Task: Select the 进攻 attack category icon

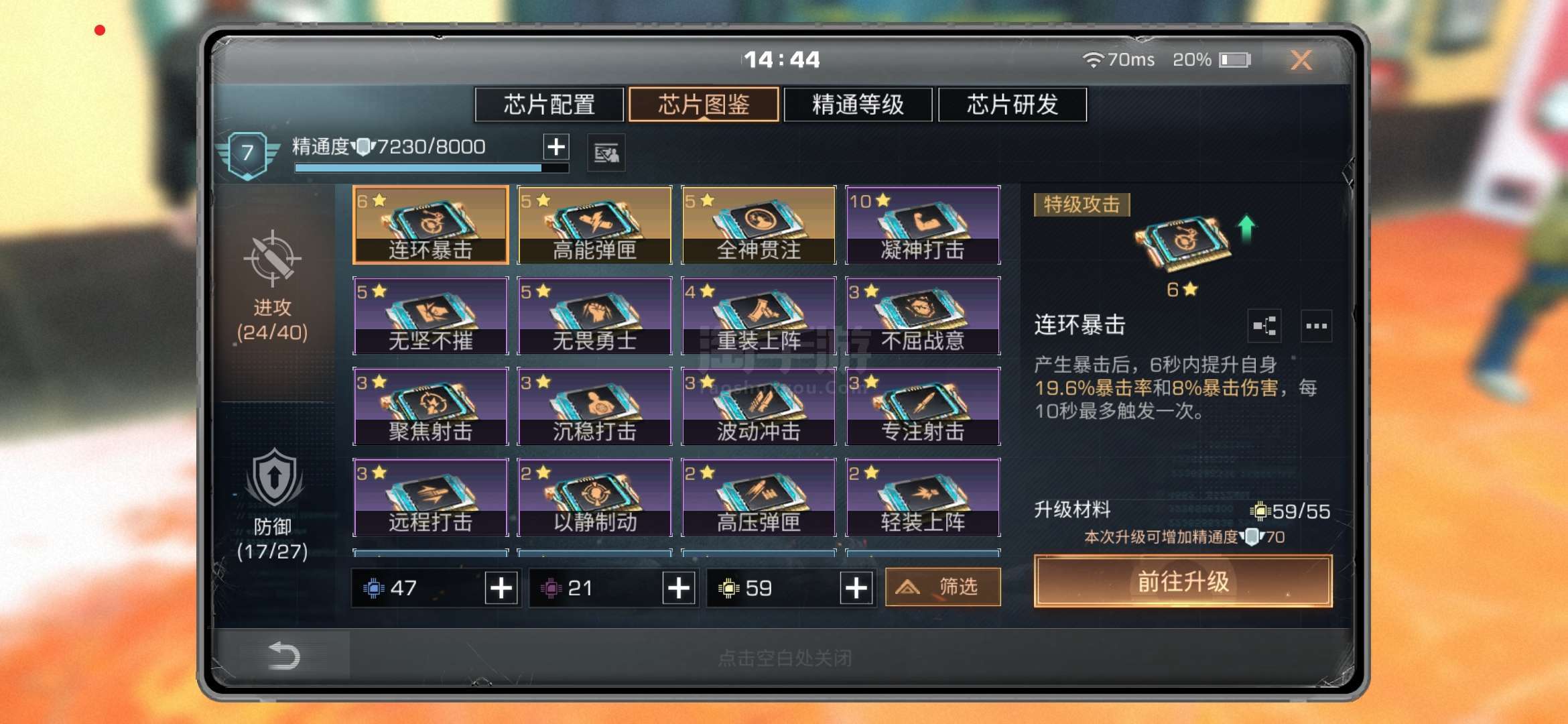Action: coord(272,258)
